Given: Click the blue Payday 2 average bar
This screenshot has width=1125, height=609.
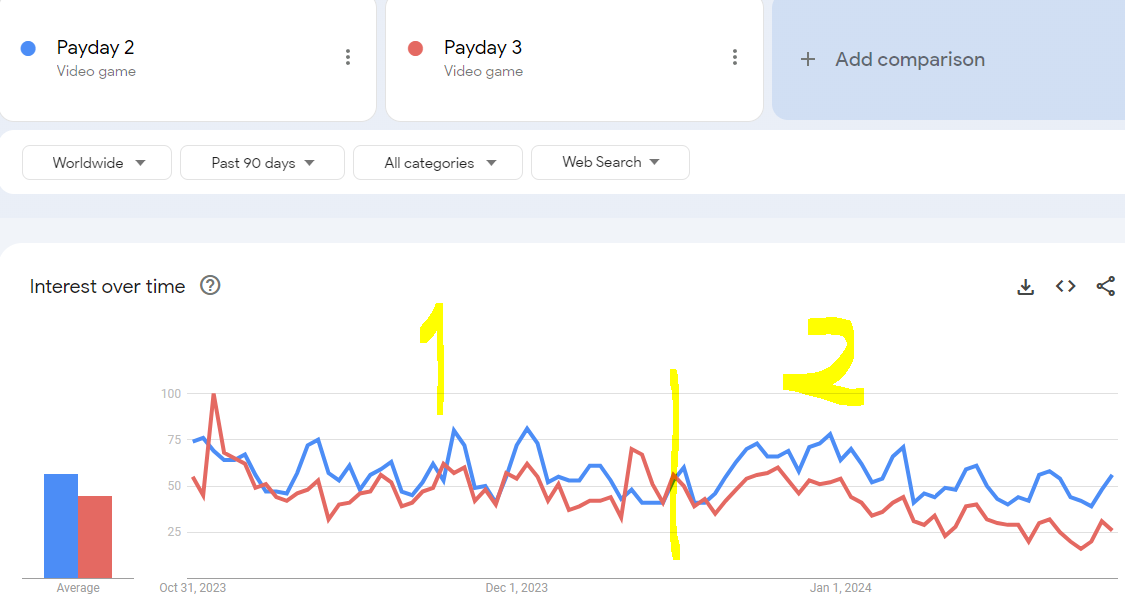Looking at the screenshot, I should (x=61, y=526).
